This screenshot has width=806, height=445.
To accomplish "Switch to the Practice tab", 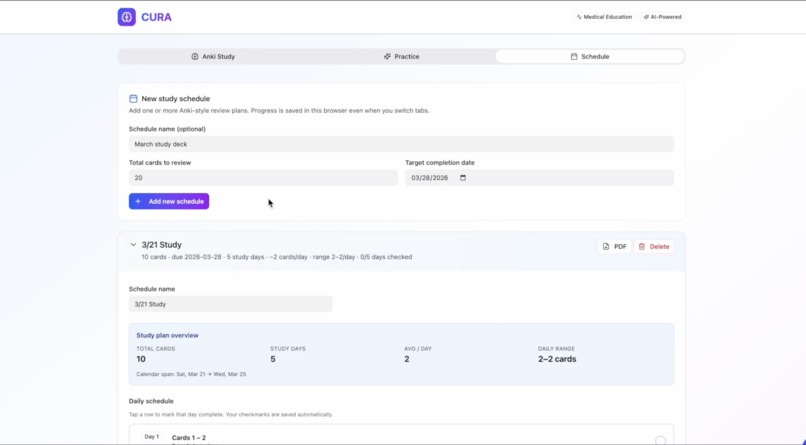I will coord(401,57).
